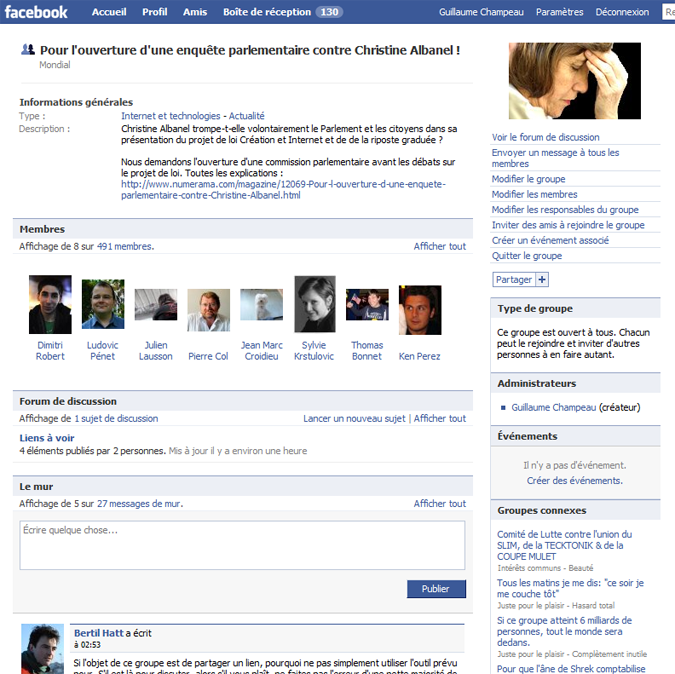Image resolution: width=675 pixels, height=674 pixels.
Task: Click administrator Guillaume Champeau (créateur) link
Action: click(554, 408)
